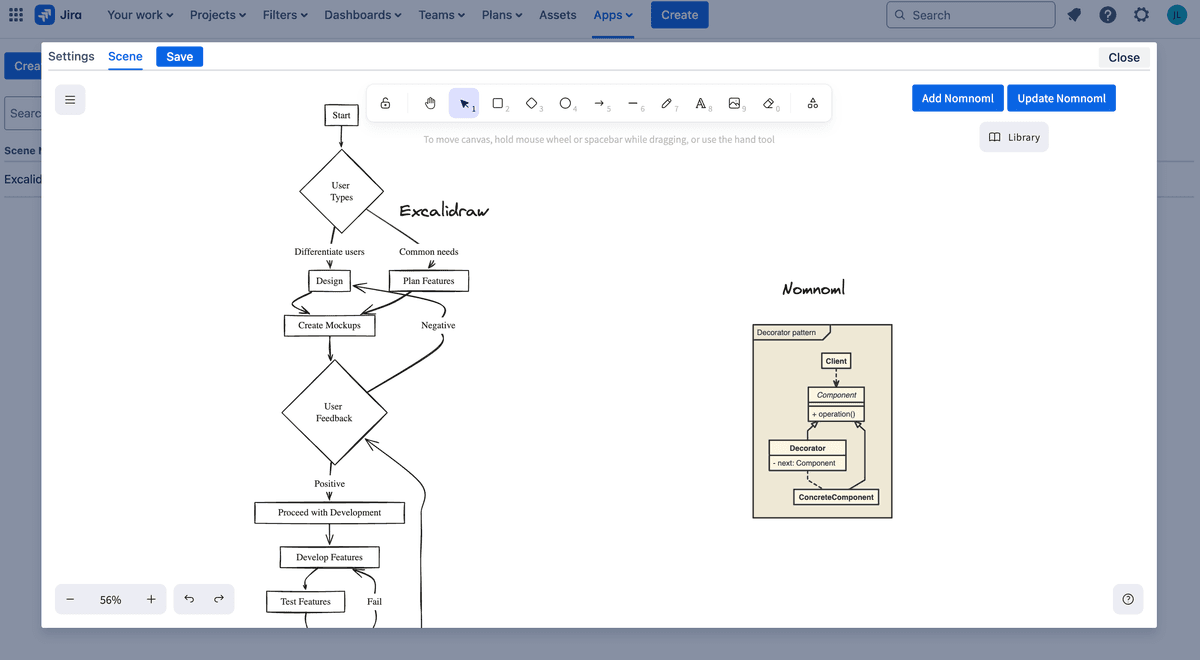Select the Text tool

pyautogui.click(x=701, y=103)
